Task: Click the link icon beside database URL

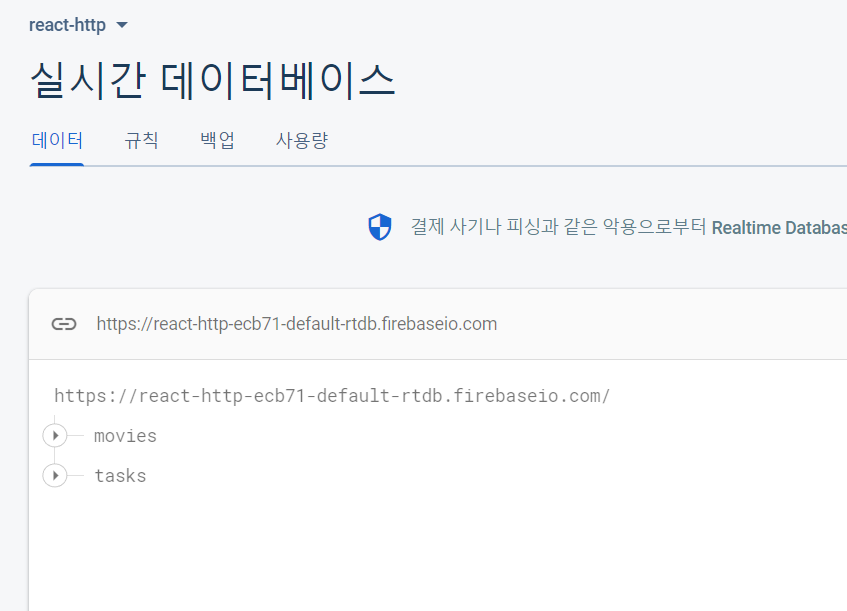Action: [x=64, y=324]
